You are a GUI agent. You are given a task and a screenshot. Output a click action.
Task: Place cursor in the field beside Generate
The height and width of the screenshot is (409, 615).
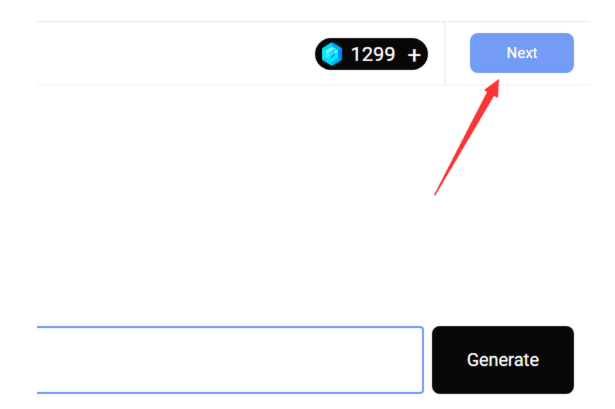click(x=230, y=360)
